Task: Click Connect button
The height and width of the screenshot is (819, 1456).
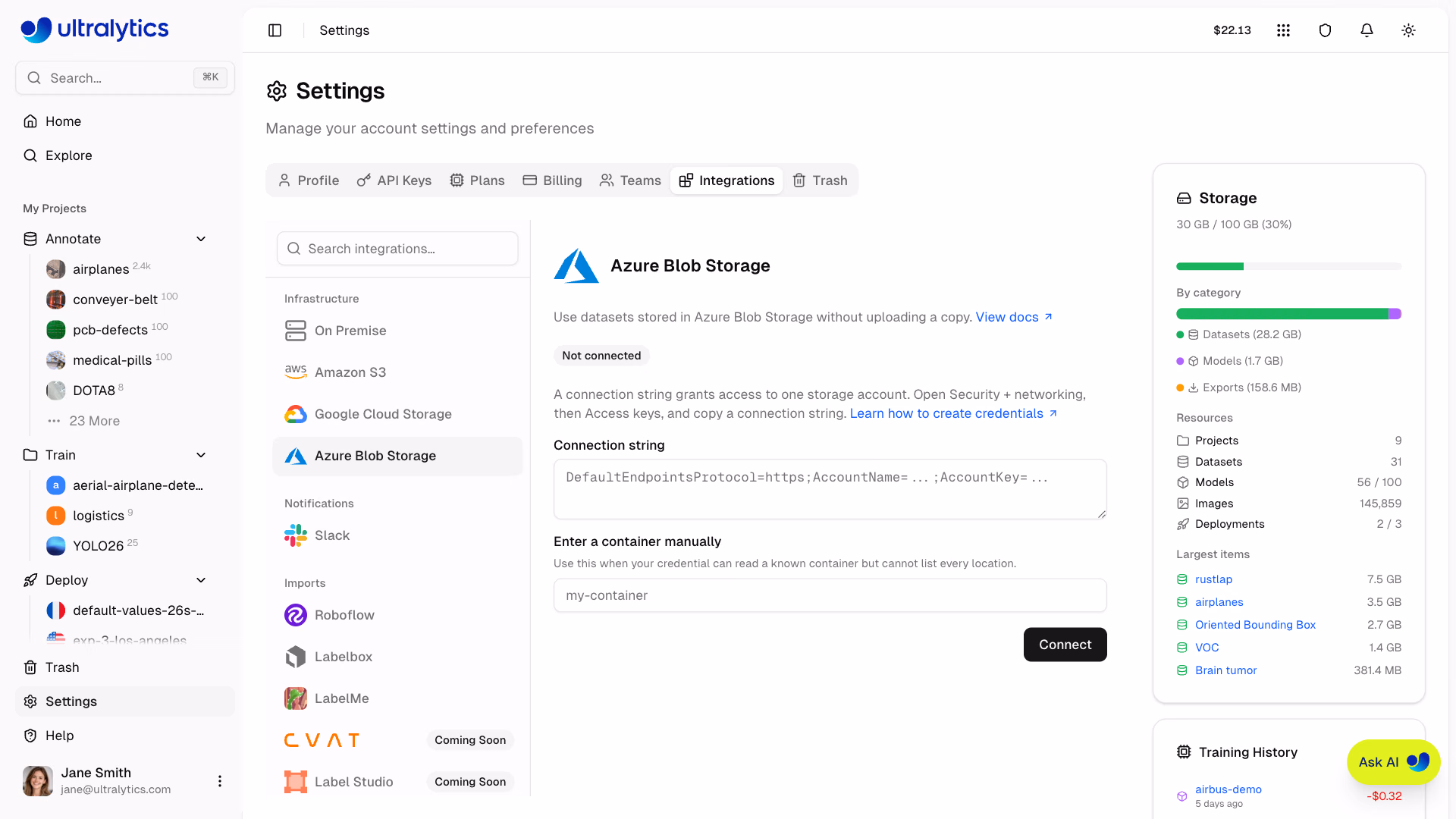Action: [1065, 645]
